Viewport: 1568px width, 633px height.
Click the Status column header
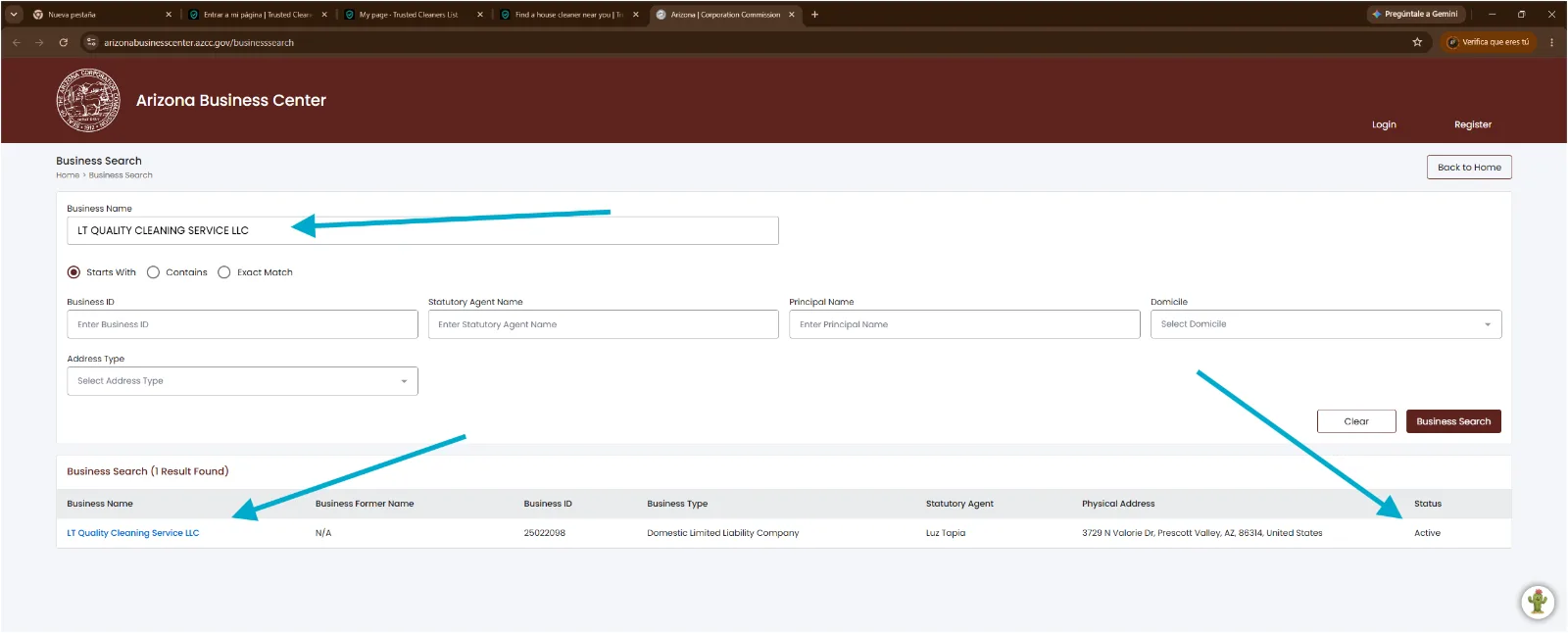coord(1428,504)
